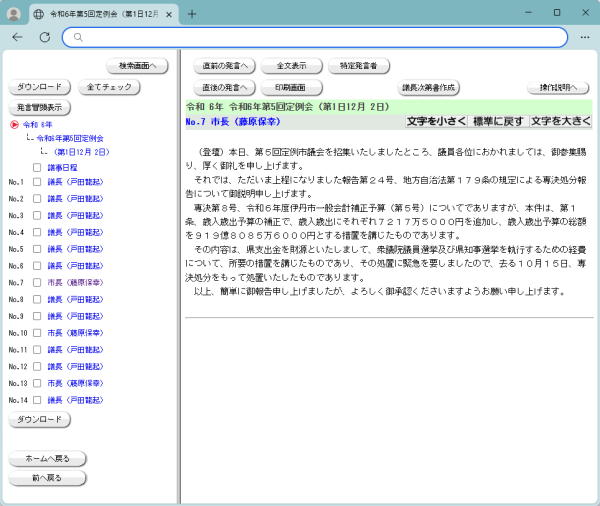This screenshot has width=600, height=506.
Task: Check the No.2 議長 checkbox
Action: click(37, 199)
